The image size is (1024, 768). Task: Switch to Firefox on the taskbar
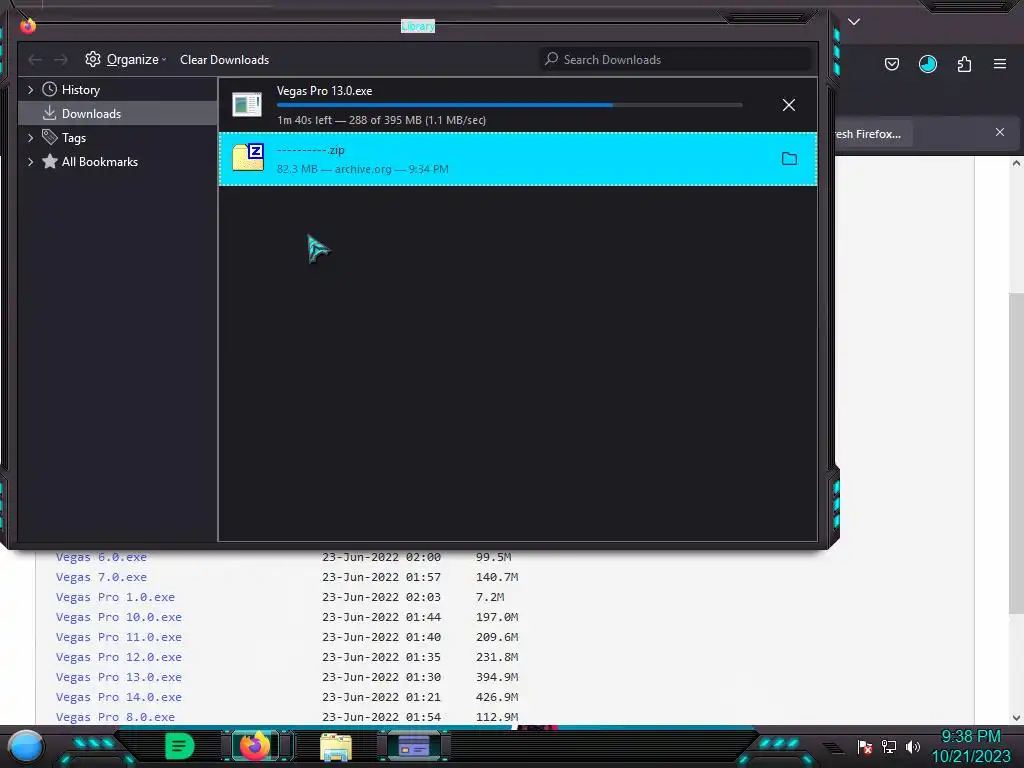click(x=255, y=746)
